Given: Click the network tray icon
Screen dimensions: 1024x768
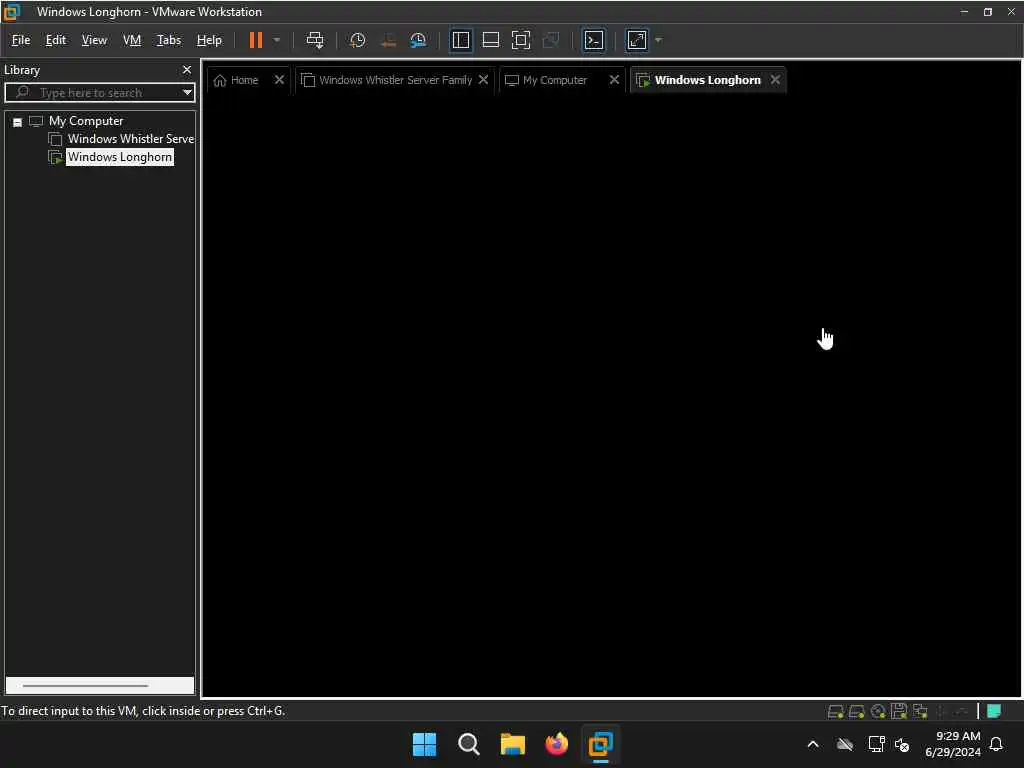Looking at the screenshot, I should (876, 744).
